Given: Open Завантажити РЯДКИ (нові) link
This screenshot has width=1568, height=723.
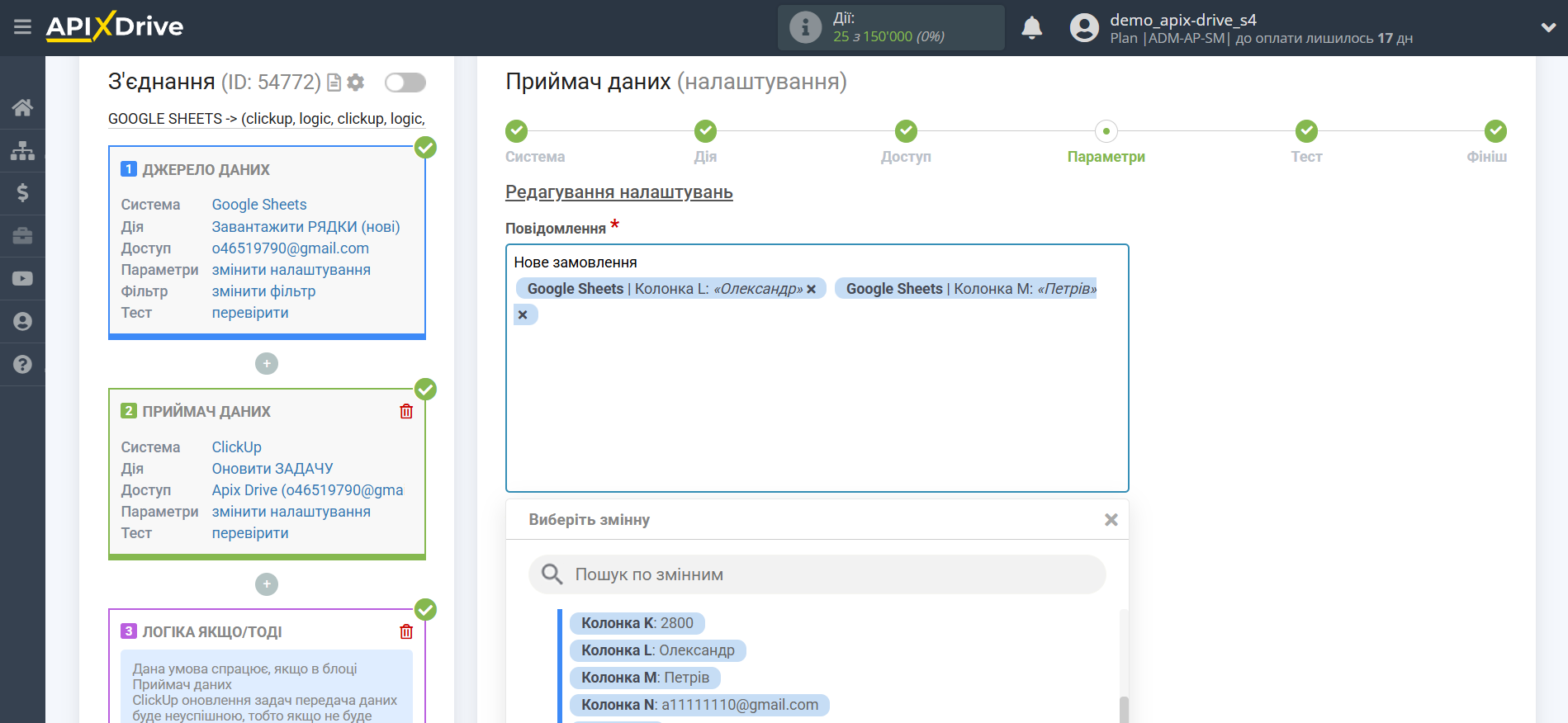Looking at the screenshot, I should [306, 227].
